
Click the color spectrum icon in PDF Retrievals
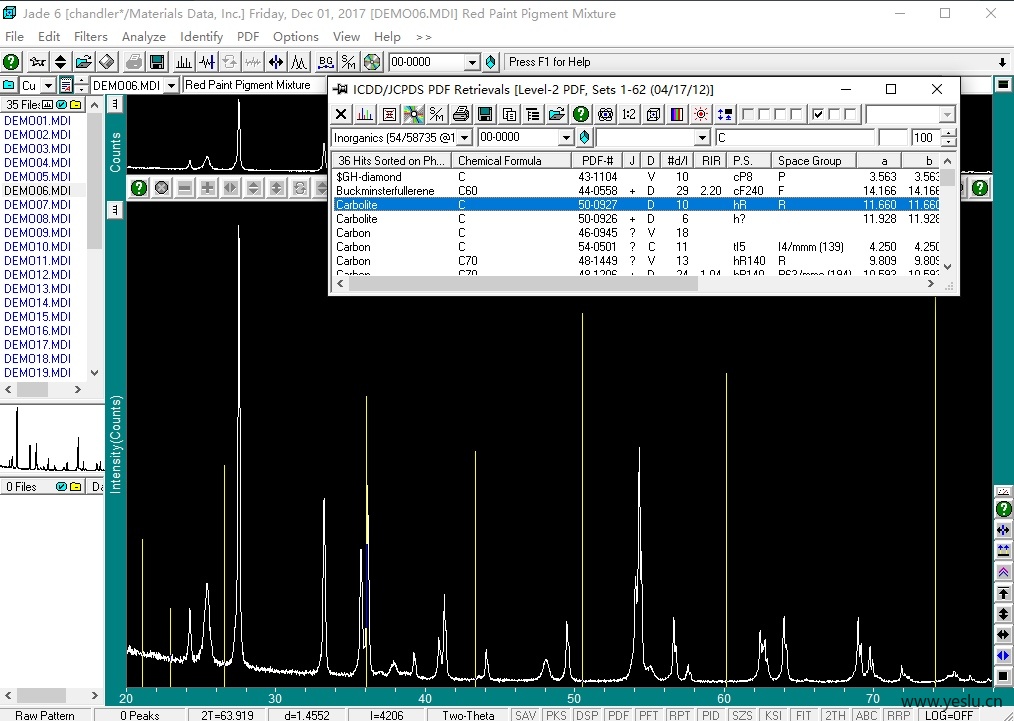(677, 114)
